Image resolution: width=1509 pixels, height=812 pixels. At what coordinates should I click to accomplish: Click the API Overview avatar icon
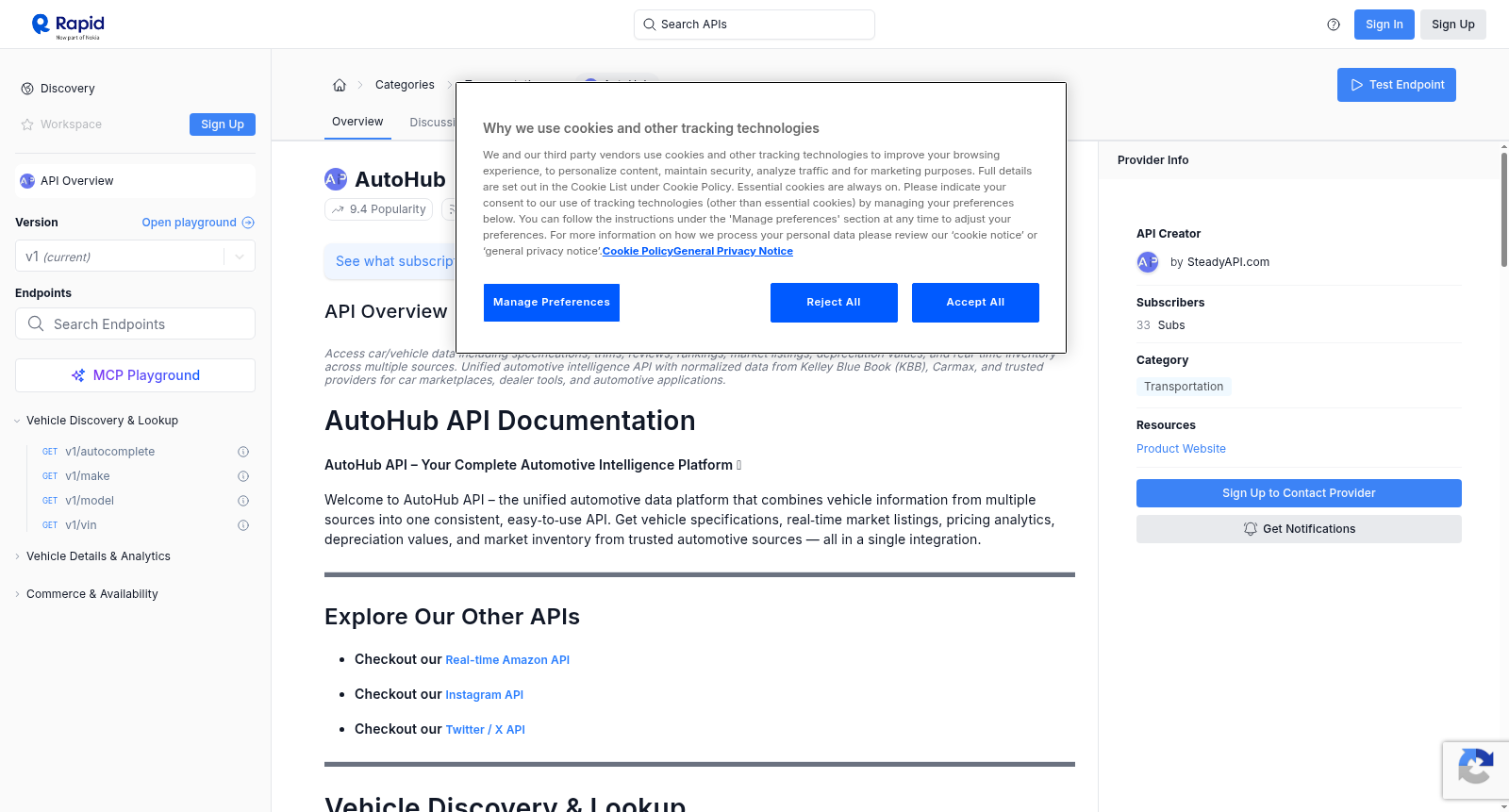coord(27,181)
